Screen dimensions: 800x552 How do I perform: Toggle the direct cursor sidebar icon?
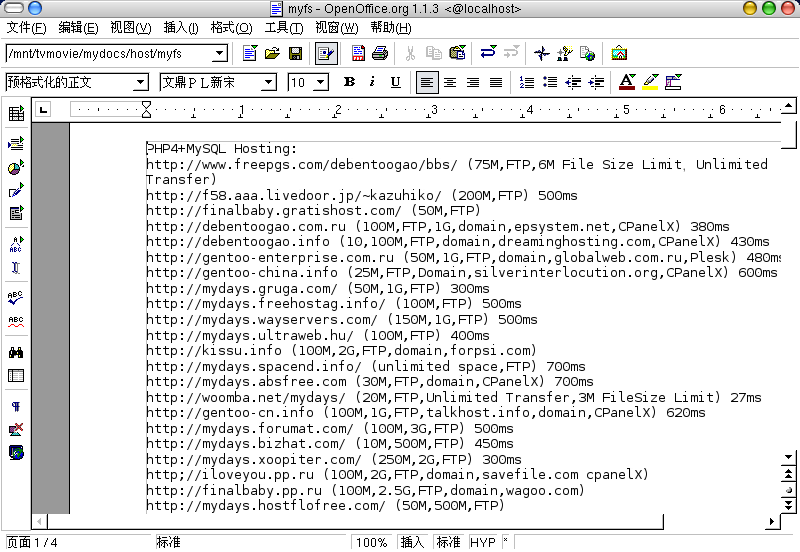click(16, 268)
